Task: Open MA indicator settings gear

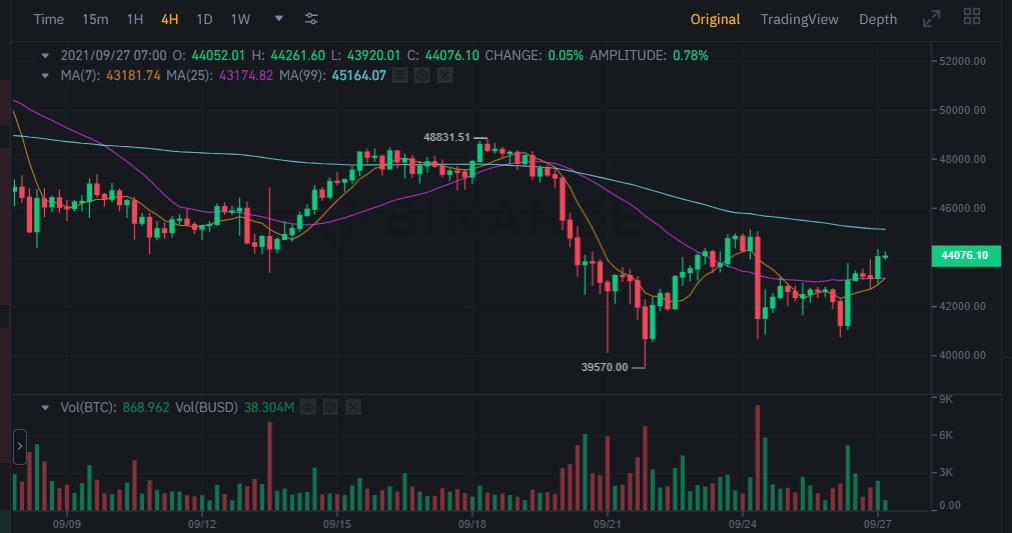Action: point(422,75)
